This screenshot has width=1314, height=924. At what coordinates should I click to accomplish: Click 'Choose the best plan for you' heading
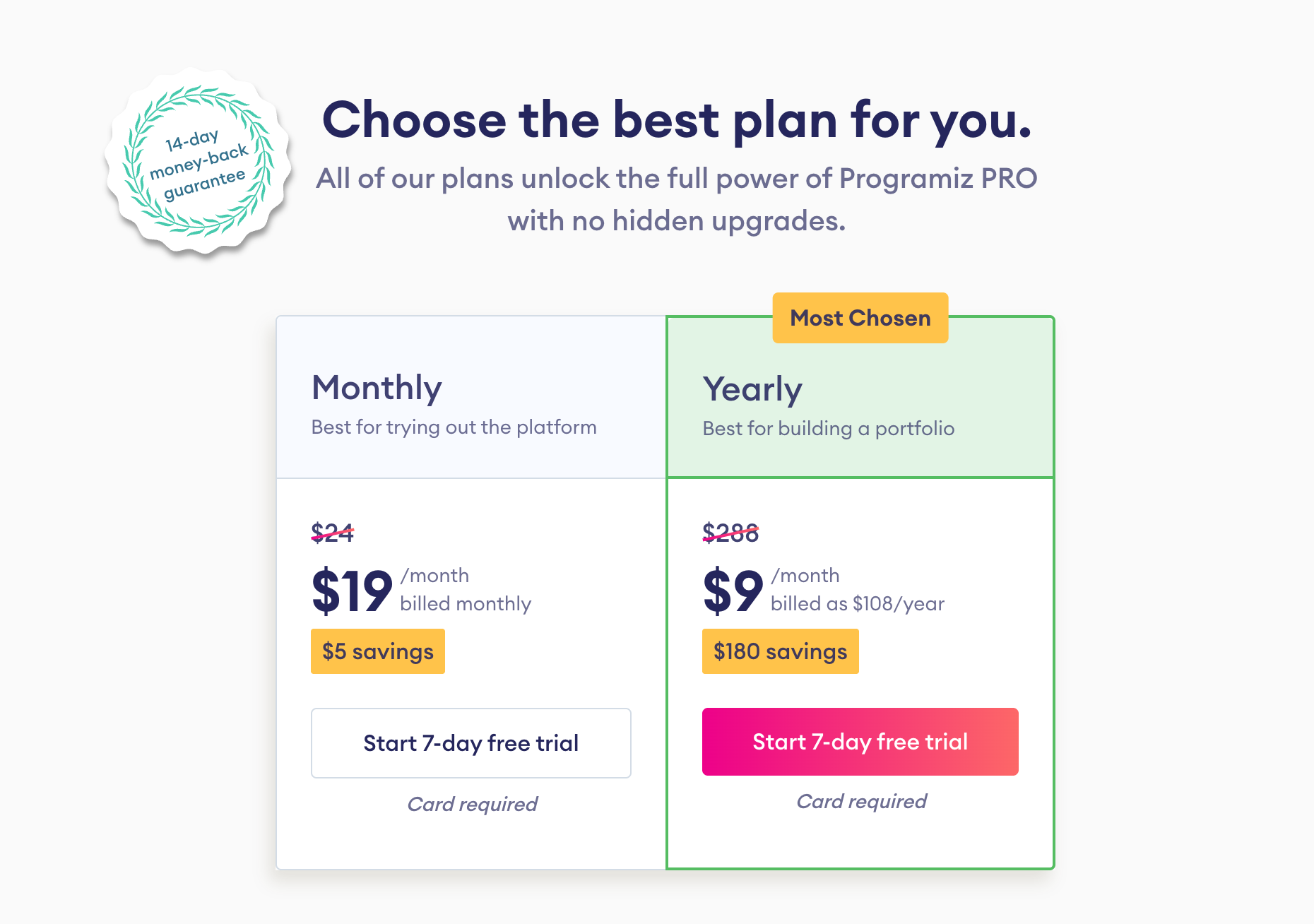pos(678,119)
